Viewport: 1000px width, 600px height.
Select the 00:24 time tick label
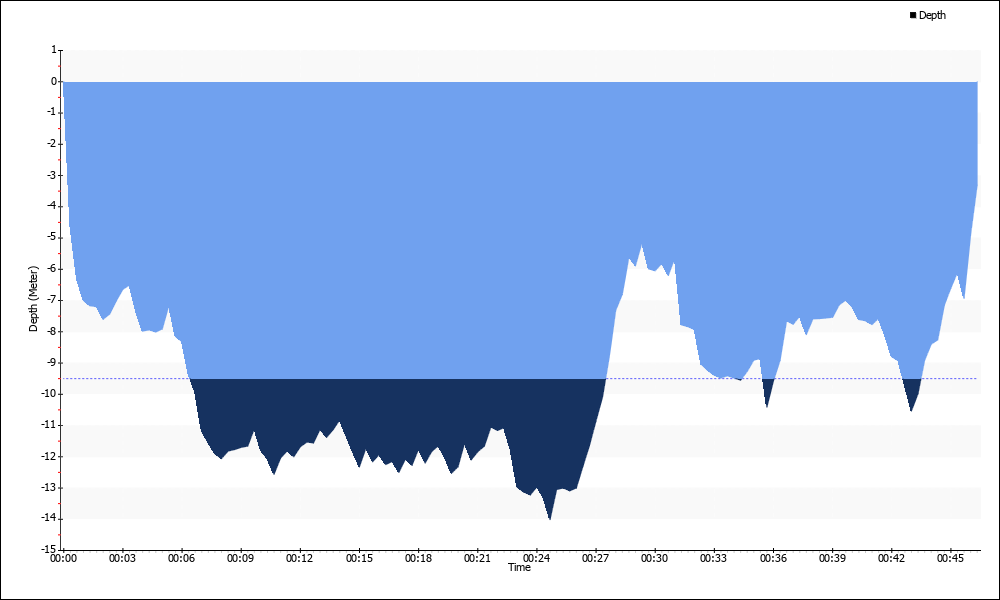(536, 559)
